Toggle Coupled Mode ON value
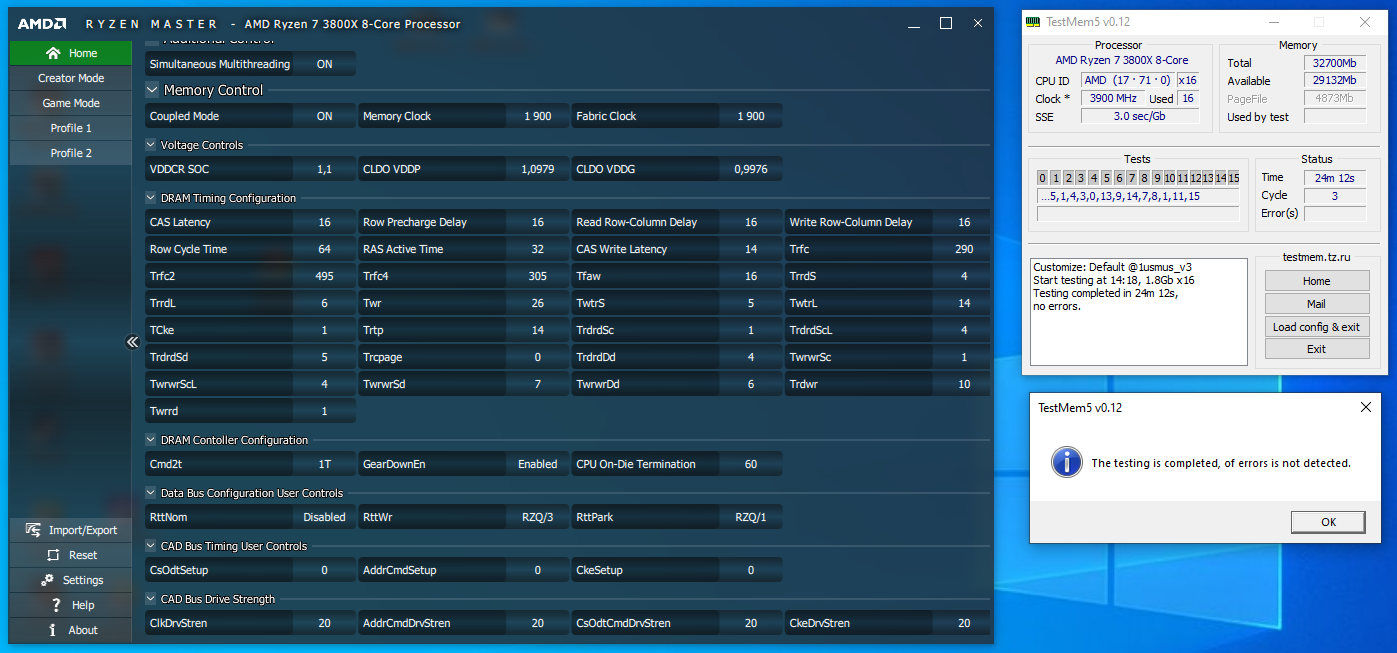The height and width of the screenshot is (653, 1397). pos(325,116)
